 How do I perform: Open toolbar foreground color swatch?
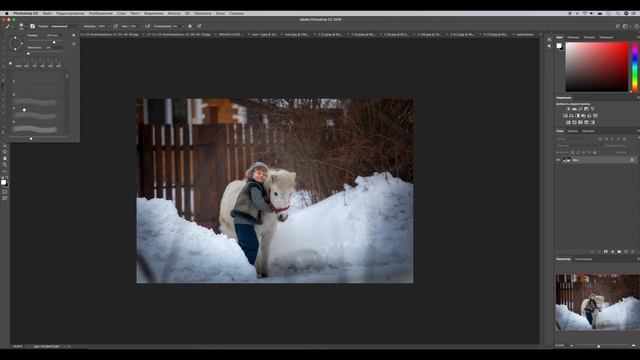click(x=3, y=182)
